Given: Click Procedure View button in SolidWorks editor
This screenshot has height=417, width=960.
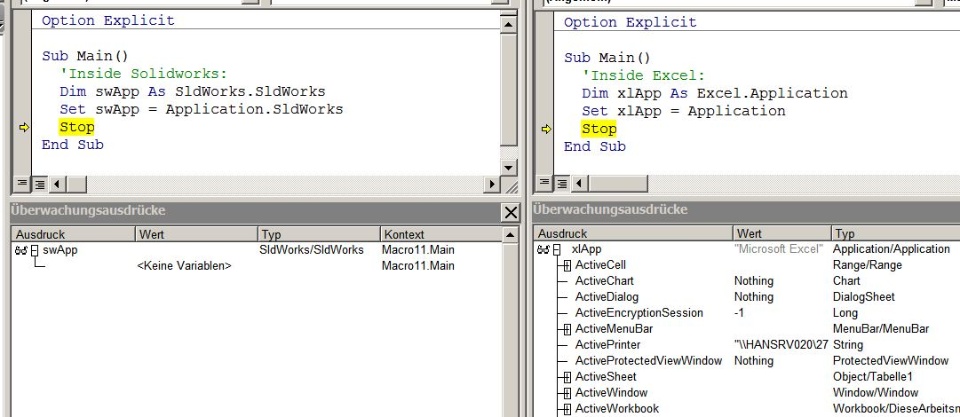Looking at the screenshot, I should (22, 183).
